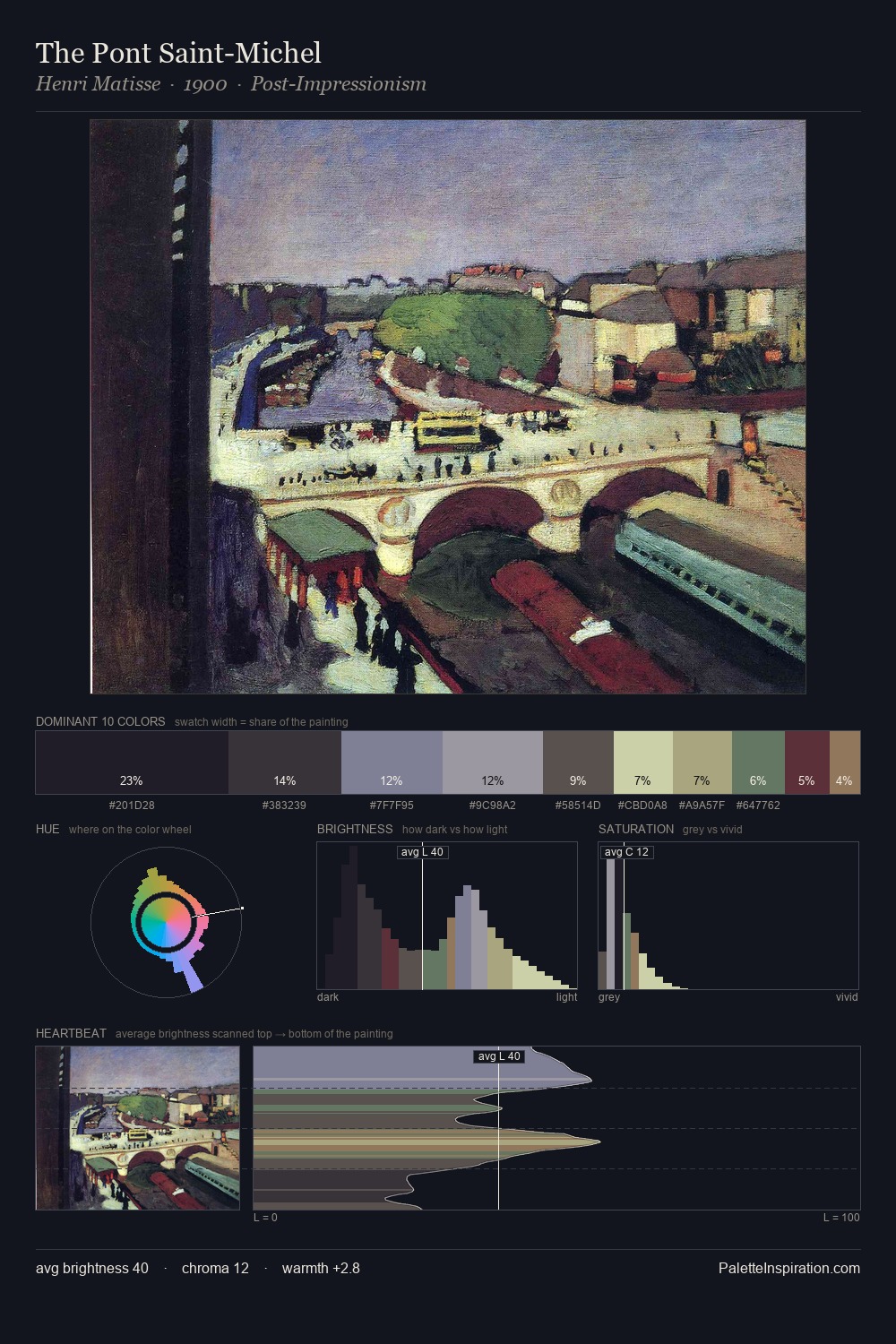Screen dimensions: 896x1344
Task: Pick the 12% slate blue swatch #7F7F95
Action: [392, 762]
